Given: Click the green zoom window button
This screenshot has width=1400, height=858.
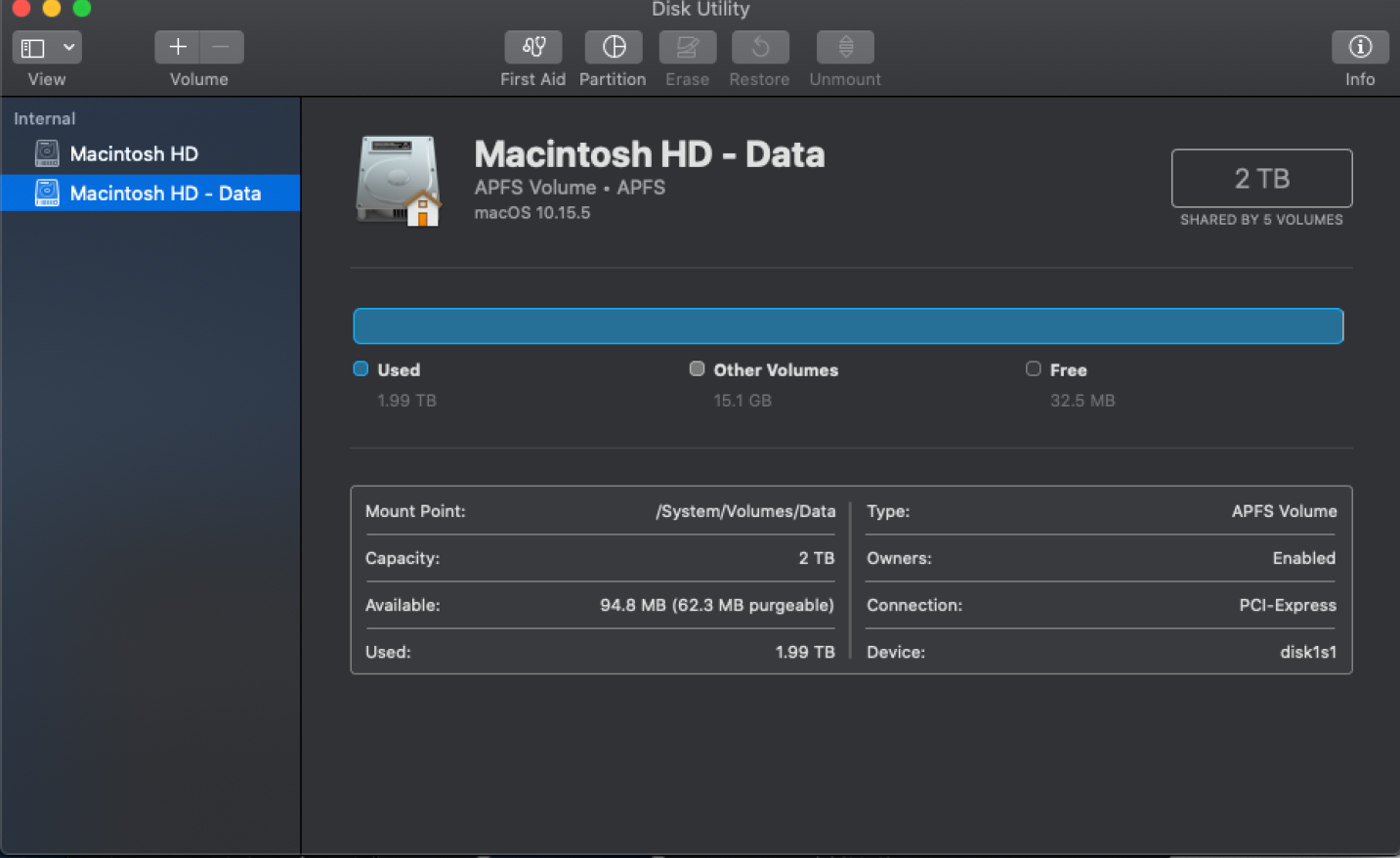Looking at the screenshot, I should pyautogui.click(x=82, y=8).
